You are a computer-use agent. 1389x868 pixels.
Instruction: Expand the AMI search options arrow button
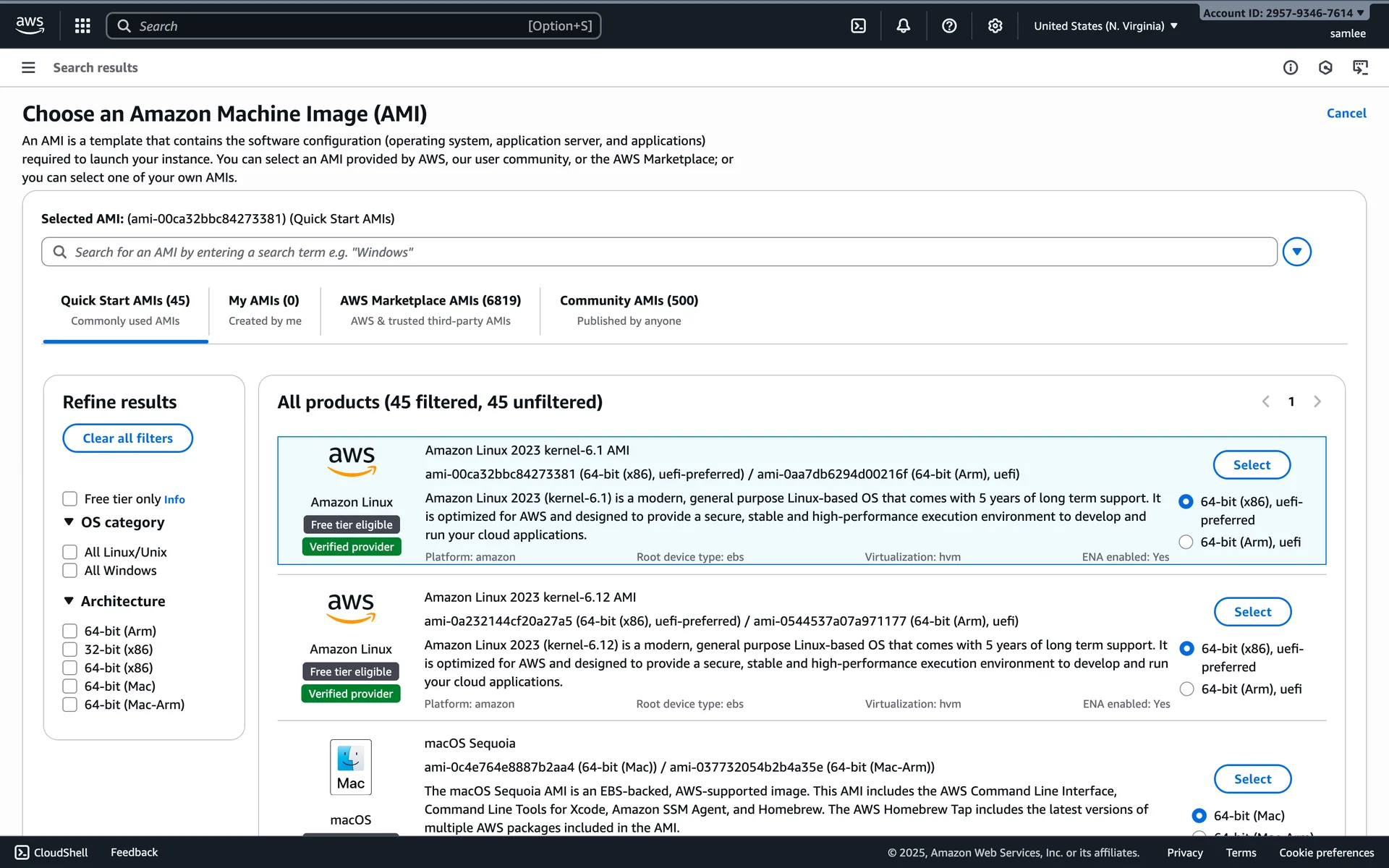tap(1296, 252)
